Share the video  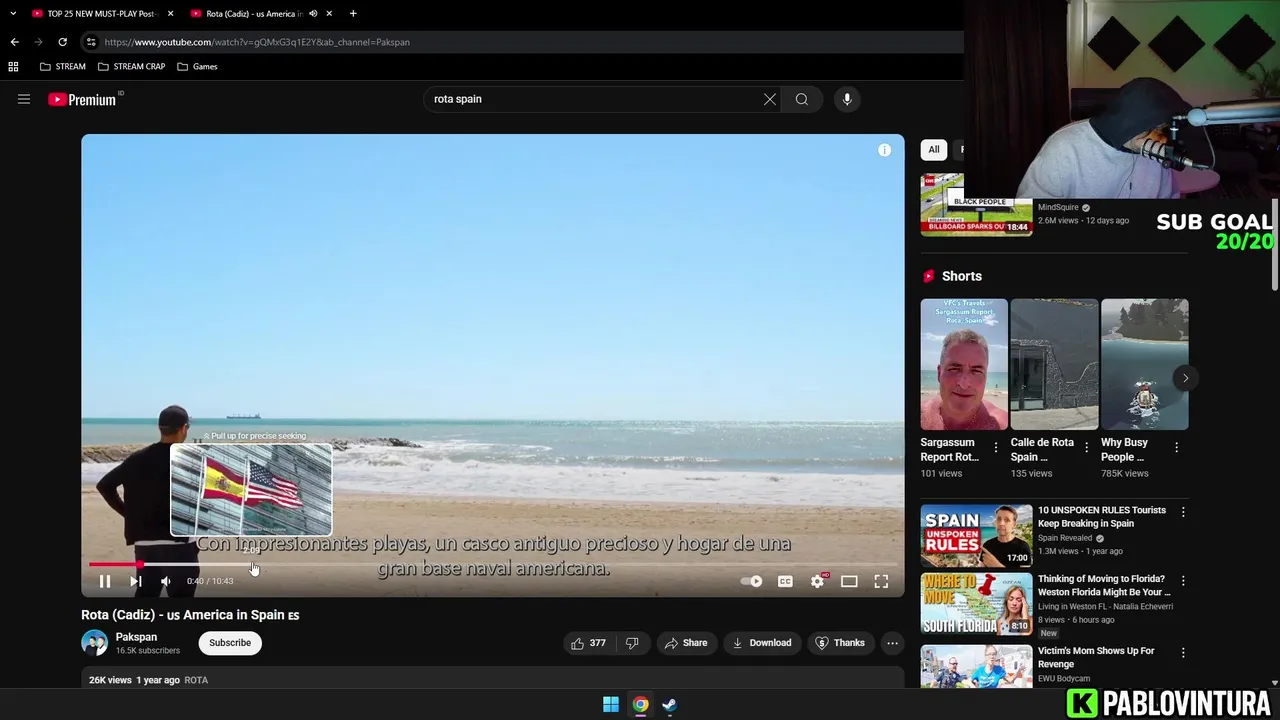click(x=685, y=643)
